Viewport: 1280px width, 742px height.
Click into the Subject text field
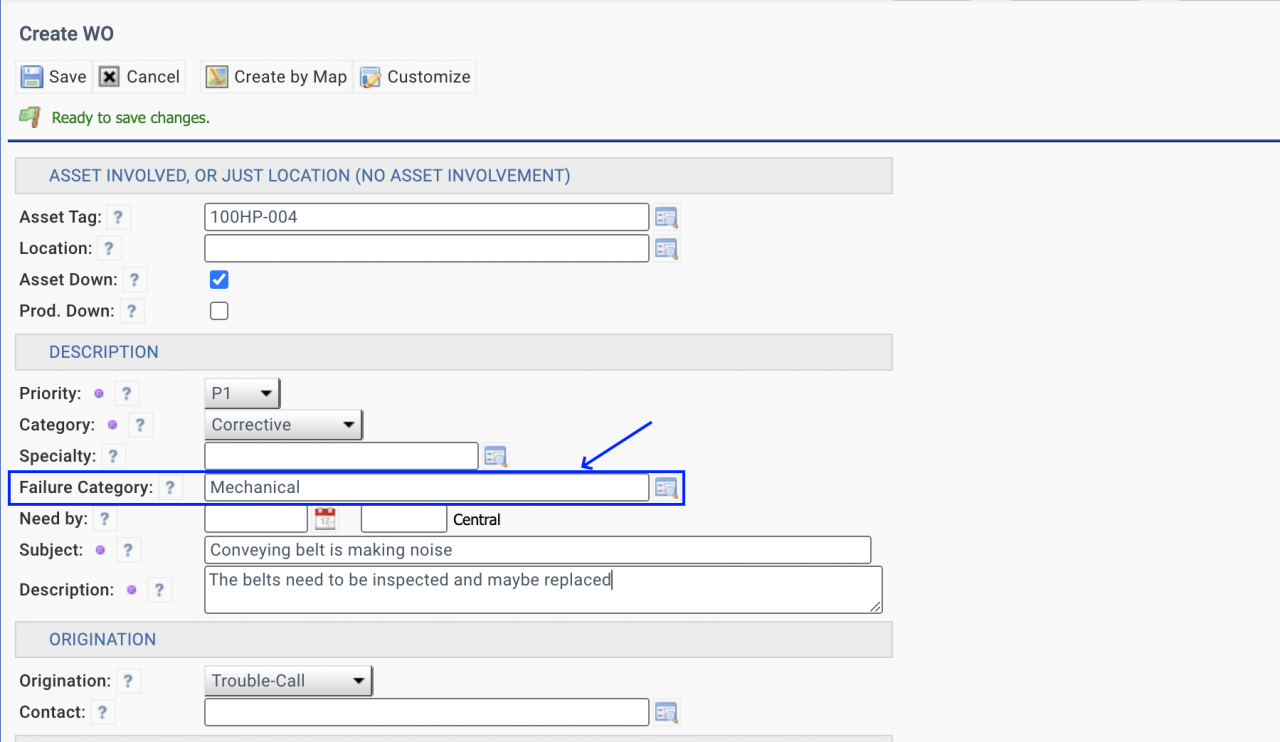(x=537, y=550)
